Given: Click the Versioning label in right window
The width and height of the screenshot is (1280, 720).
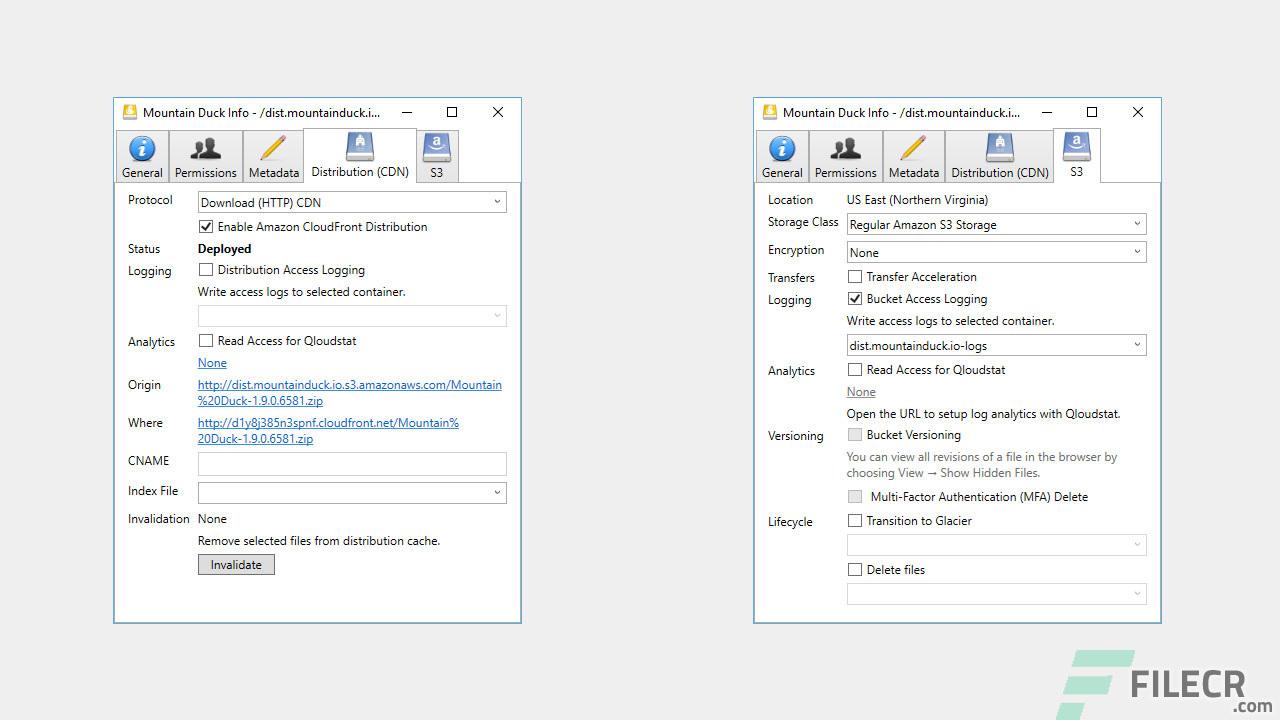Looking at the screenshot, I should point(796,436).
